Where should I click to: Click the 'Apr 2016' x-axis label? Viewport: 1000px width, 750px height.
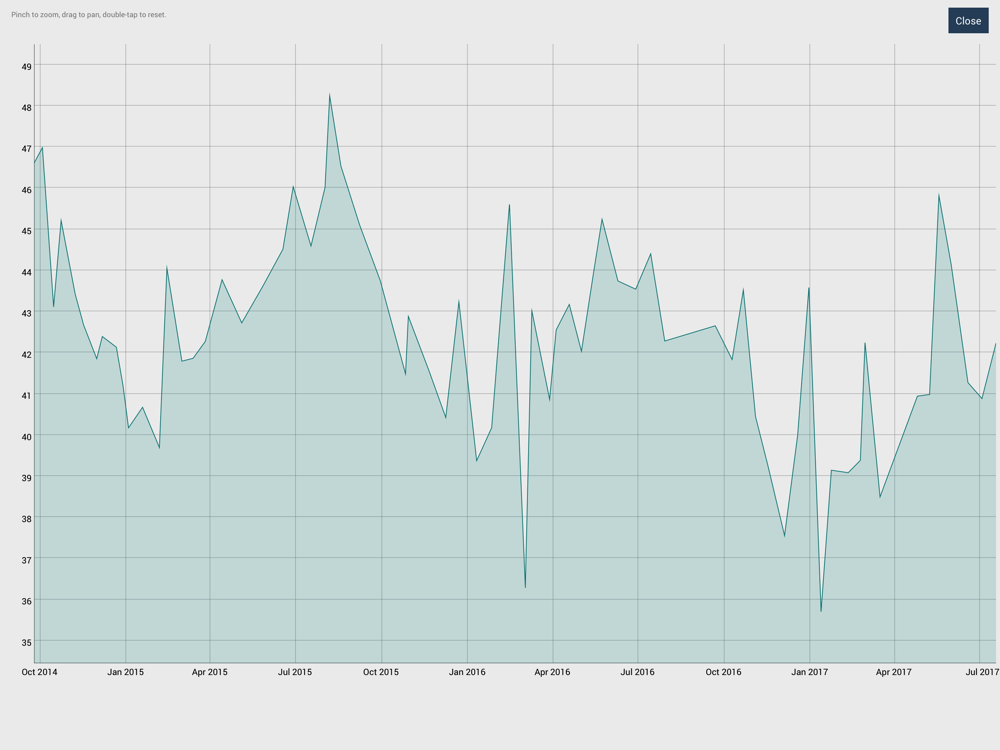[552, 672]
